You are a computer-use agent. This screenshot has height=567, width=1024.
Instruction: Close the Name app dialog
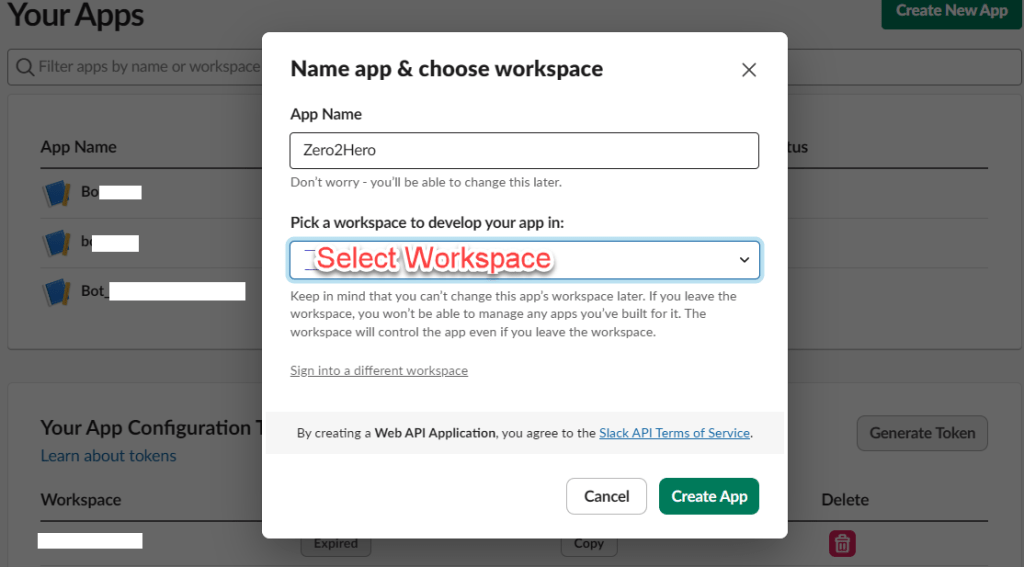[748, 70]
